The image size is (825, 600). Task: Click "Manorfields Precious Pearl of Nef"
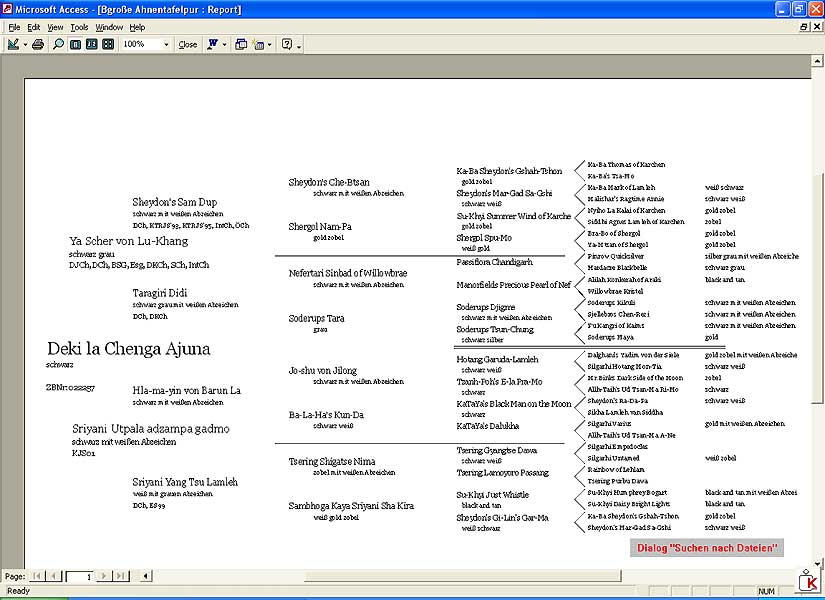pos(514,285)
